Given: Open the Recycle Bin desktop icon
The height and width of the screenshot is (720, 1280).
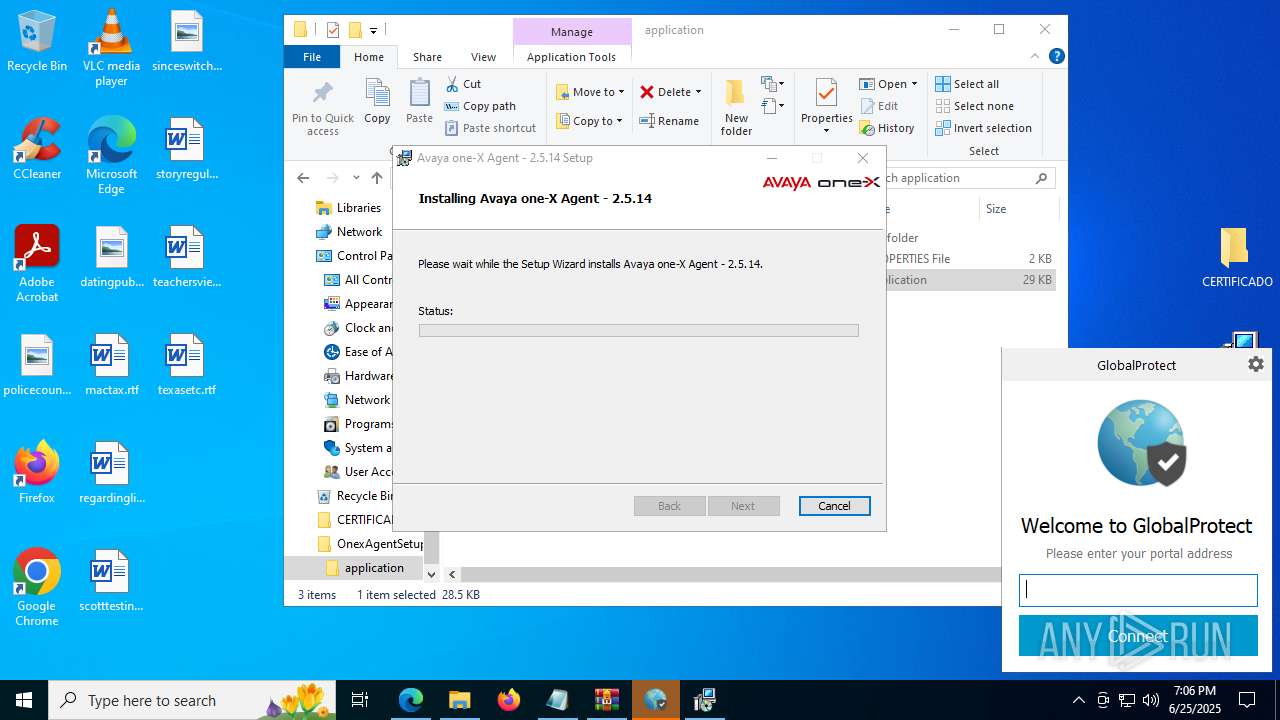Looking at the screenshot, I should pos(37,42).
